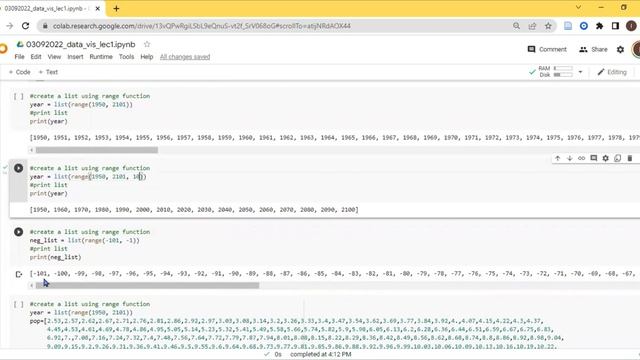Image resolution: width=640 pixels, height=360 pixels.
Task: Click the print(neg_list) line
Action: click(x=56, y=257)
